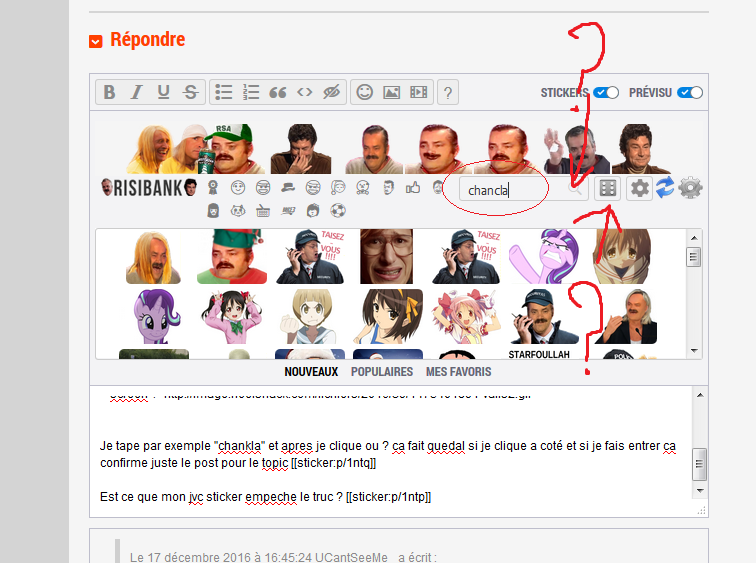
Task: Refresh stickers with blue arrows icon
Action: click(x=665, y=188)
